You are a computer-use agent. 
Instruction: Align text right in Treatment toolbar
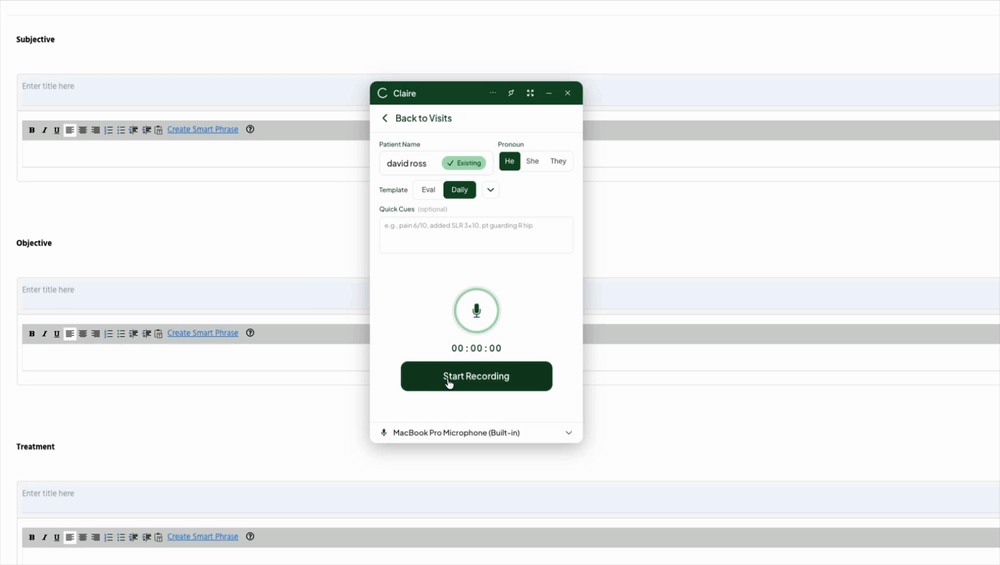click(96, 538)
